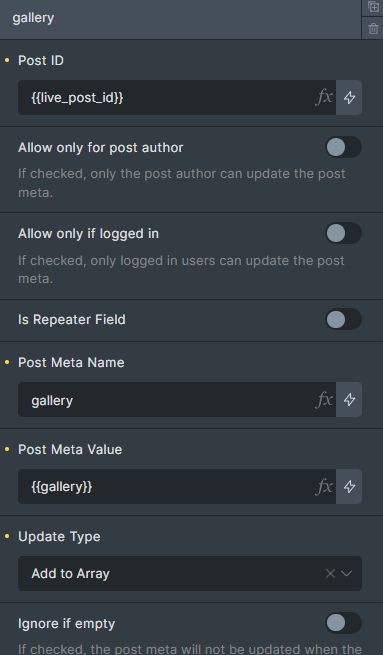Click the Post ID input field
This screenshot has height=655, width=383.
[x=166, y=97]
